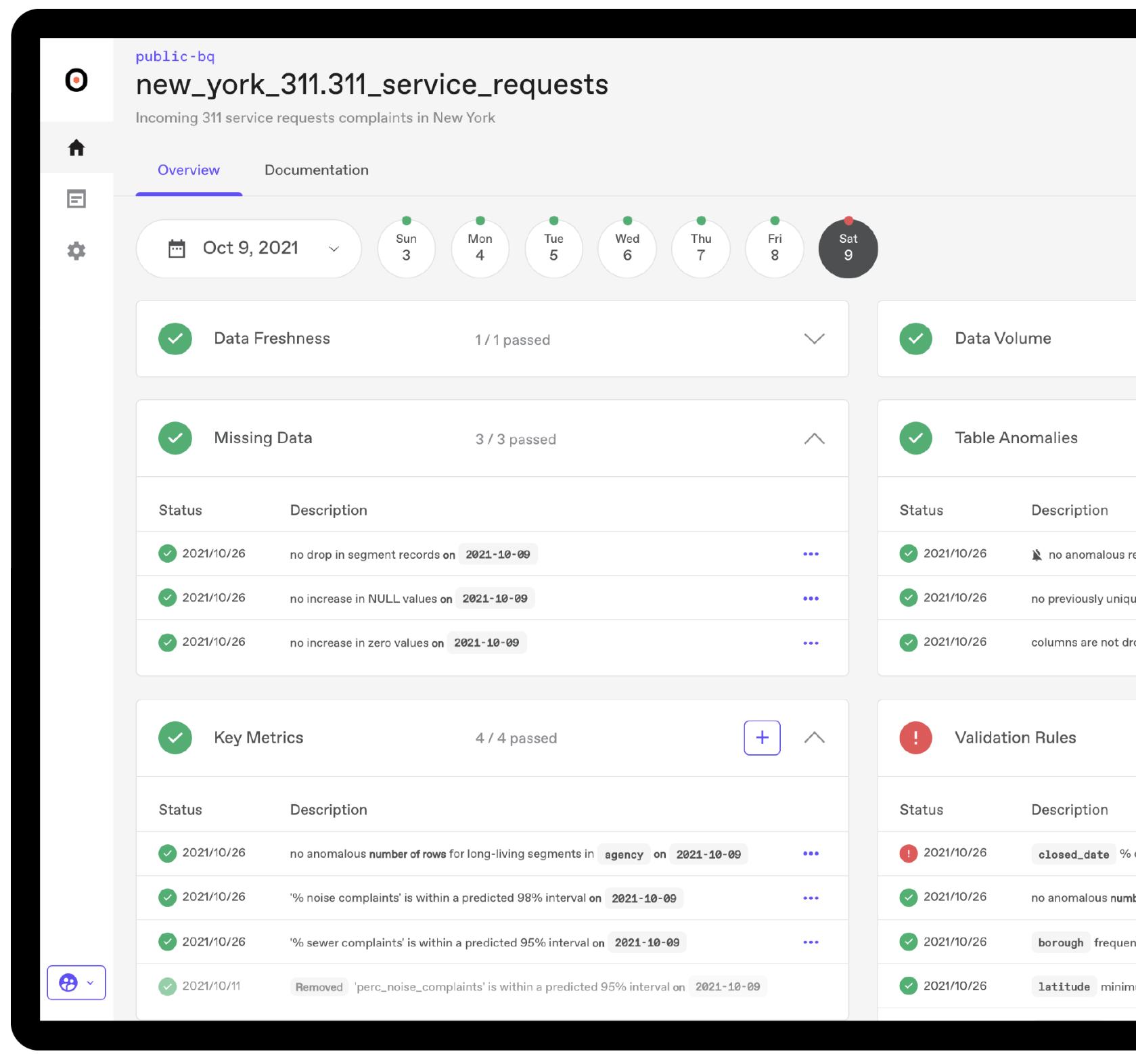This screenshot has width=1136, height=1064.
Task: Click red failed status icon for closed_date
Action: coord(908,854)
